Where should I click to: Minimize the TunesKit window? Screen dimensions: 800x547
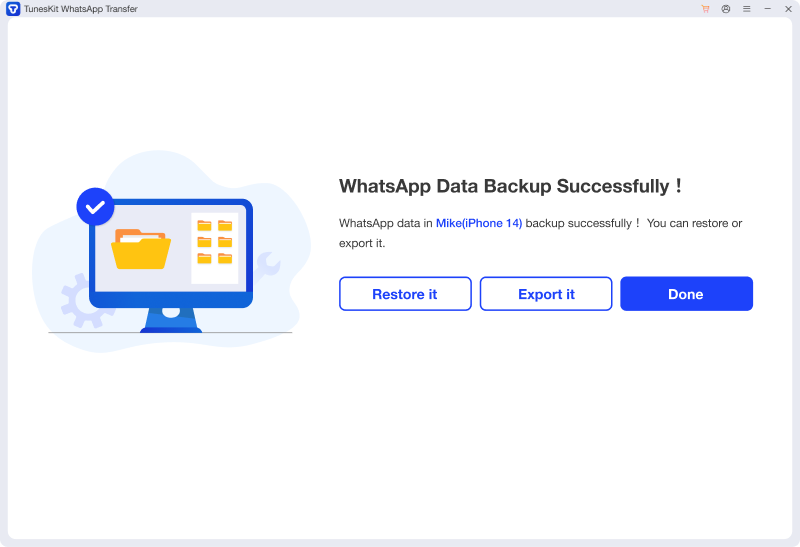click(x=767, y=9)
